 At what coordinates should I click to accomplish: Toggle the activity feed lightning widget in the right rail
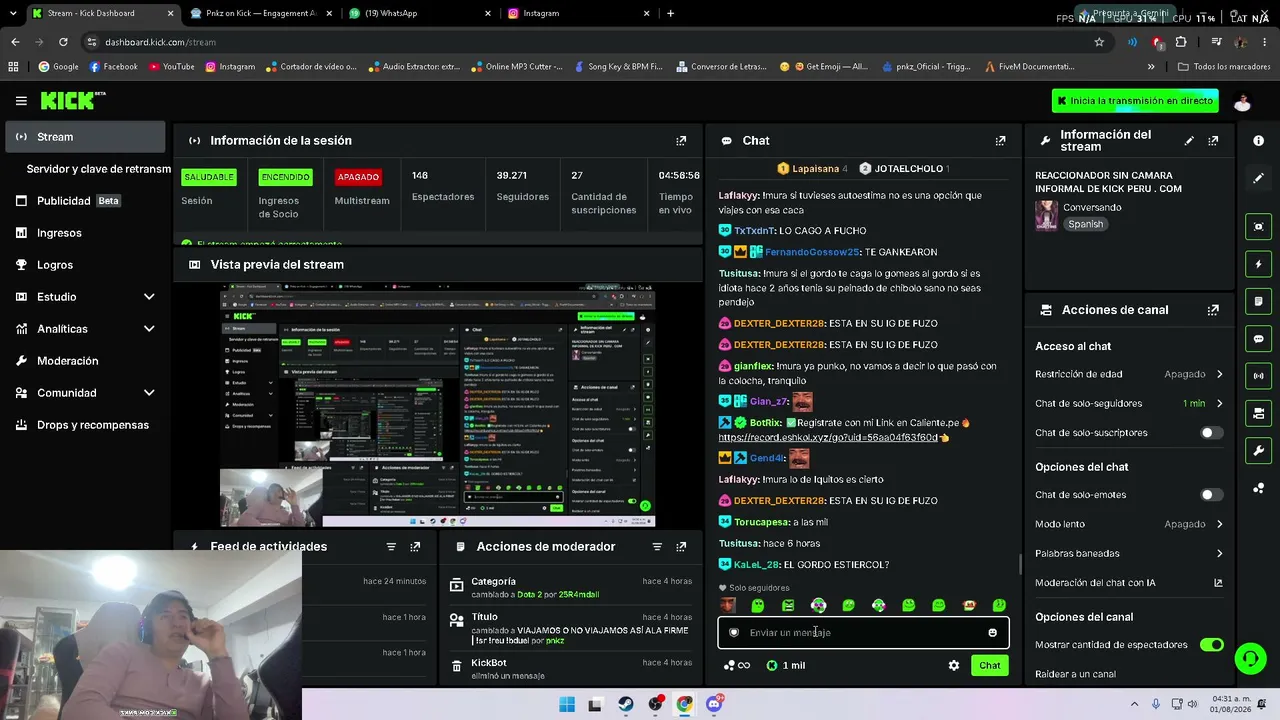pyautogui.click(x=1258, y=264)
